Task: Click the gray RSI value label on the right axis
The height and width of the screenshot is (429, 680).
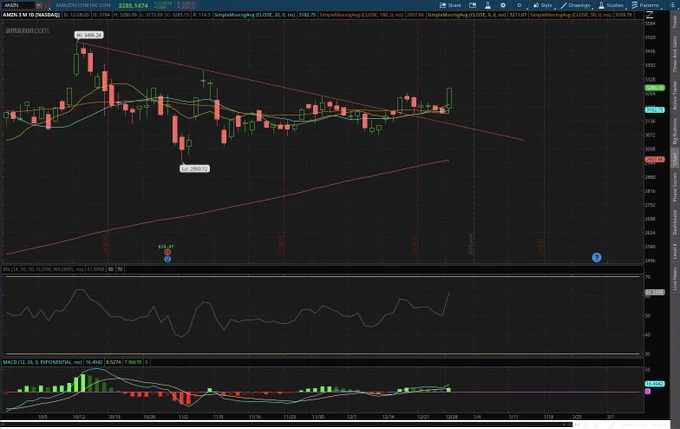Action: pyautogui.click(x=654, y=292)
